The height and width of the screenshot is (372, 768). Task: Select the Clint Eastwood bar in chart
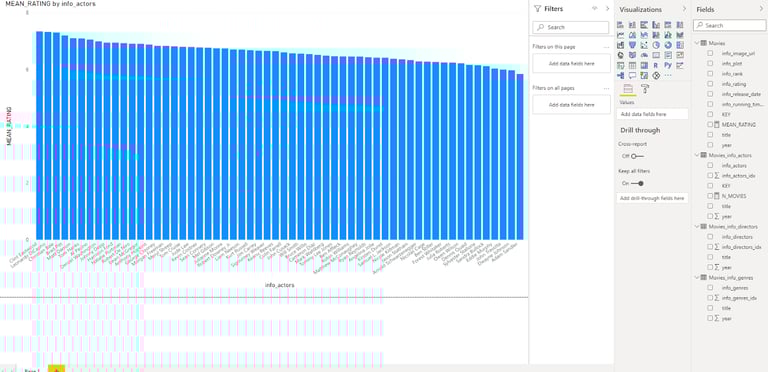tap(40, 136)
